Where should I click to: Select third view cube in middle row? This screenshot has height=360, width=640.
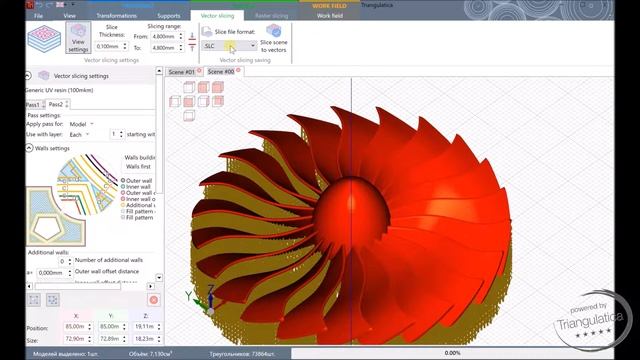coord(203,101)
